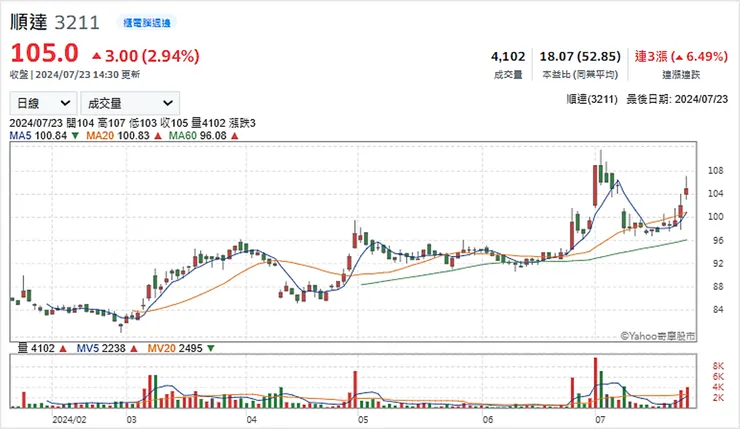Image resolution: width=740 pixels, height=429 pixels.
Task: Click the blue sector tag beside 3211
Action: pyautogui.click(x=147, y=23)
